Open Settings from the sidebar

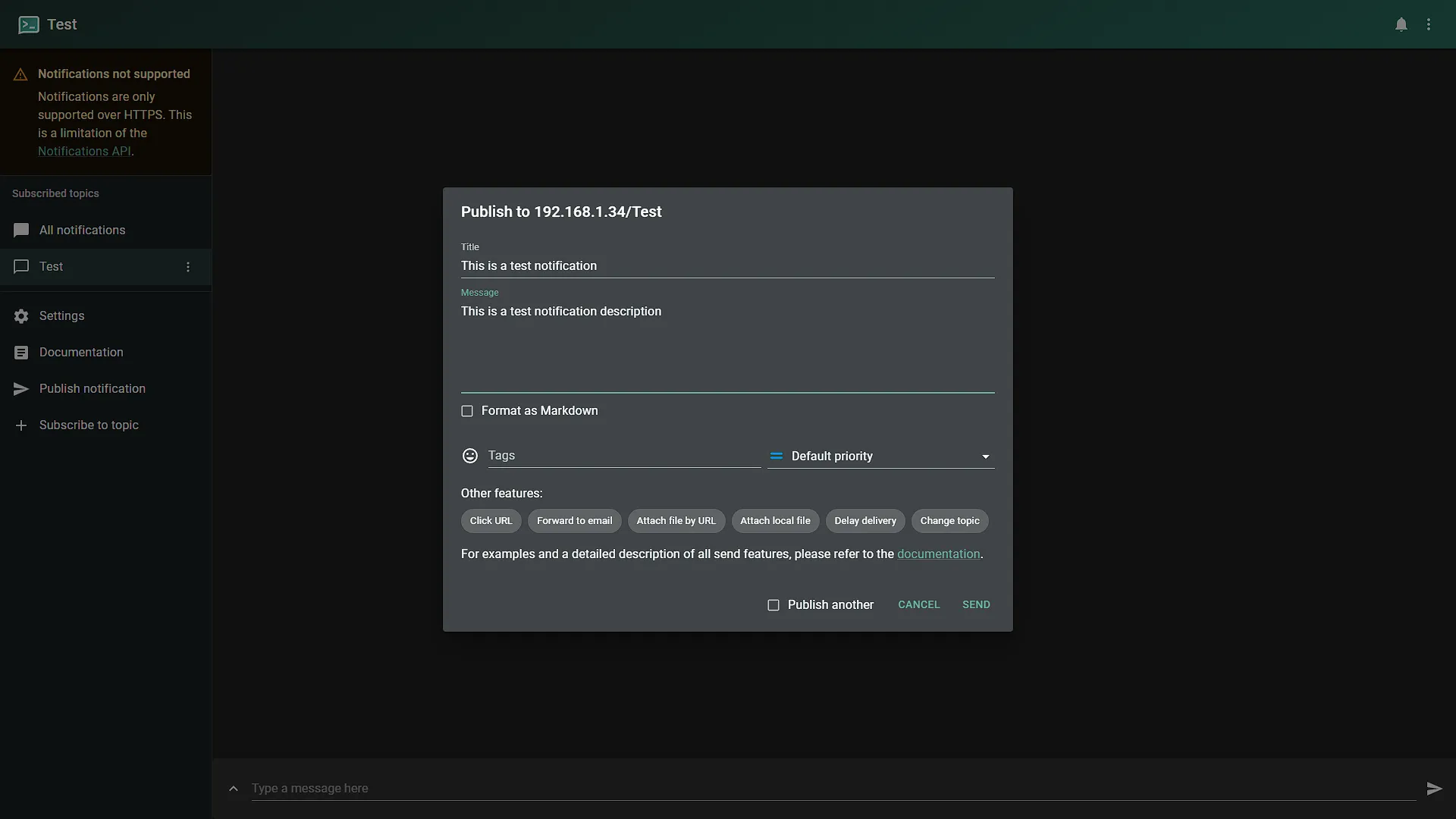pos(106,316)
